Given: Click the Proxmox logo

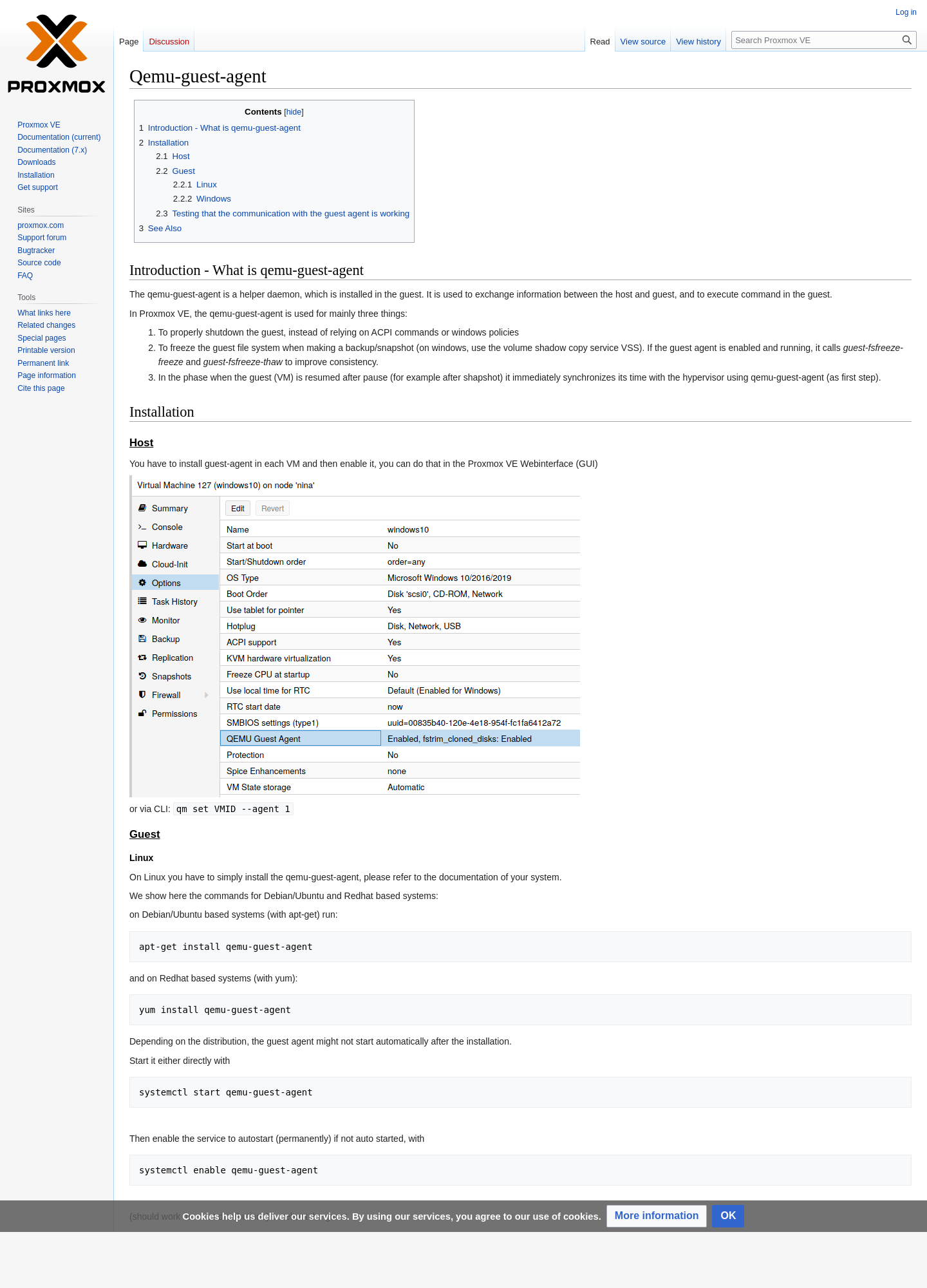Looking at the screenshot, I should [57, 54].
